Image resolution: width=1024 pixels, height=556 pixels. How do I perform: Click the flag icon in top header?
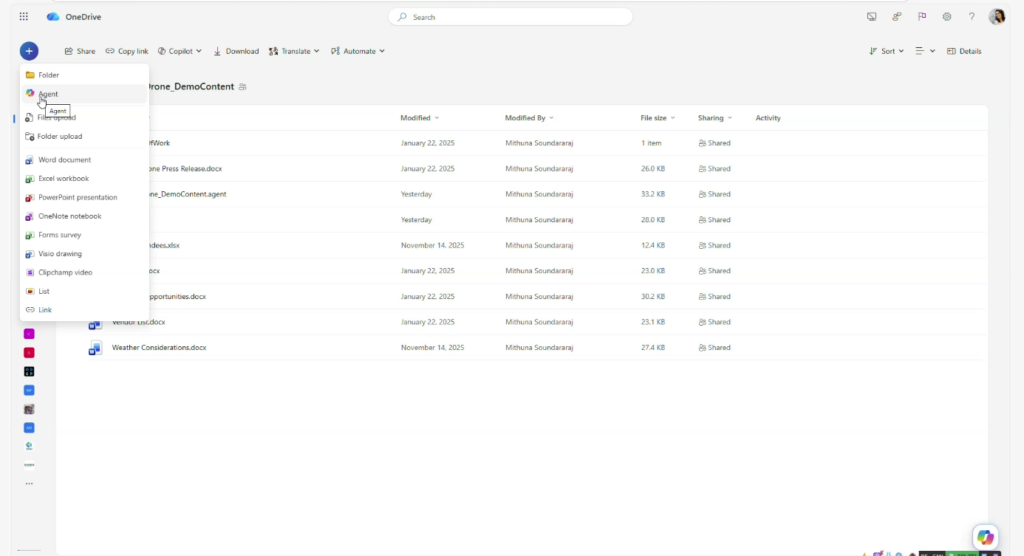point(922,17)
